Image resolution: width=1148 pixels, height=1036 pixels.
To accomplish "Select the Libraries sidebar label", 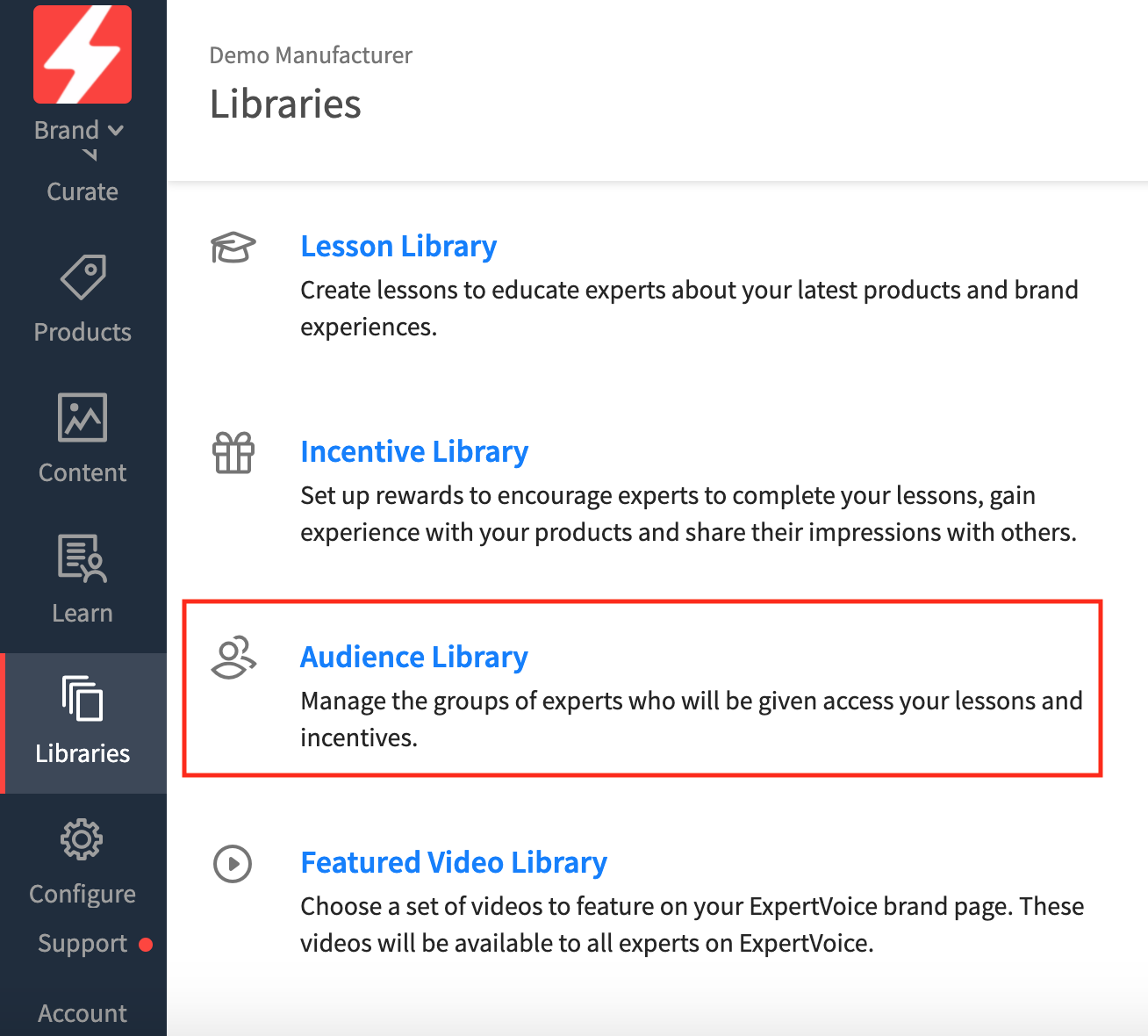I will [x=83, y=753].
